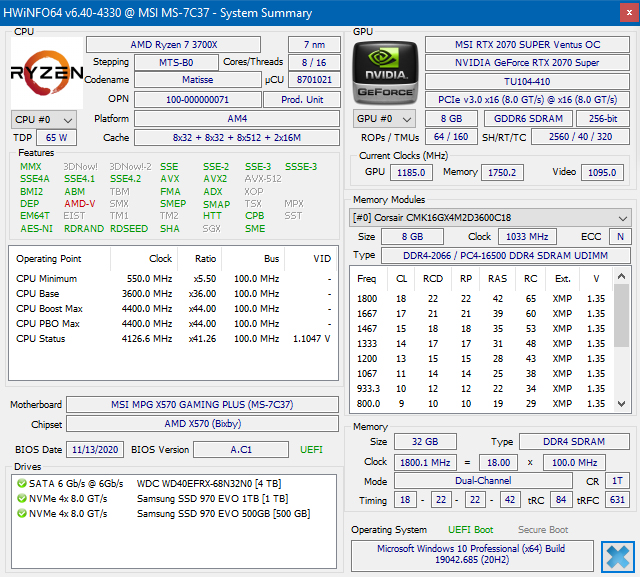The width and height of the screenshot is (640, 577).
Task: Click the greyed AVX-512 feature label
Action: pyautogui.click(x=263, y=179)
